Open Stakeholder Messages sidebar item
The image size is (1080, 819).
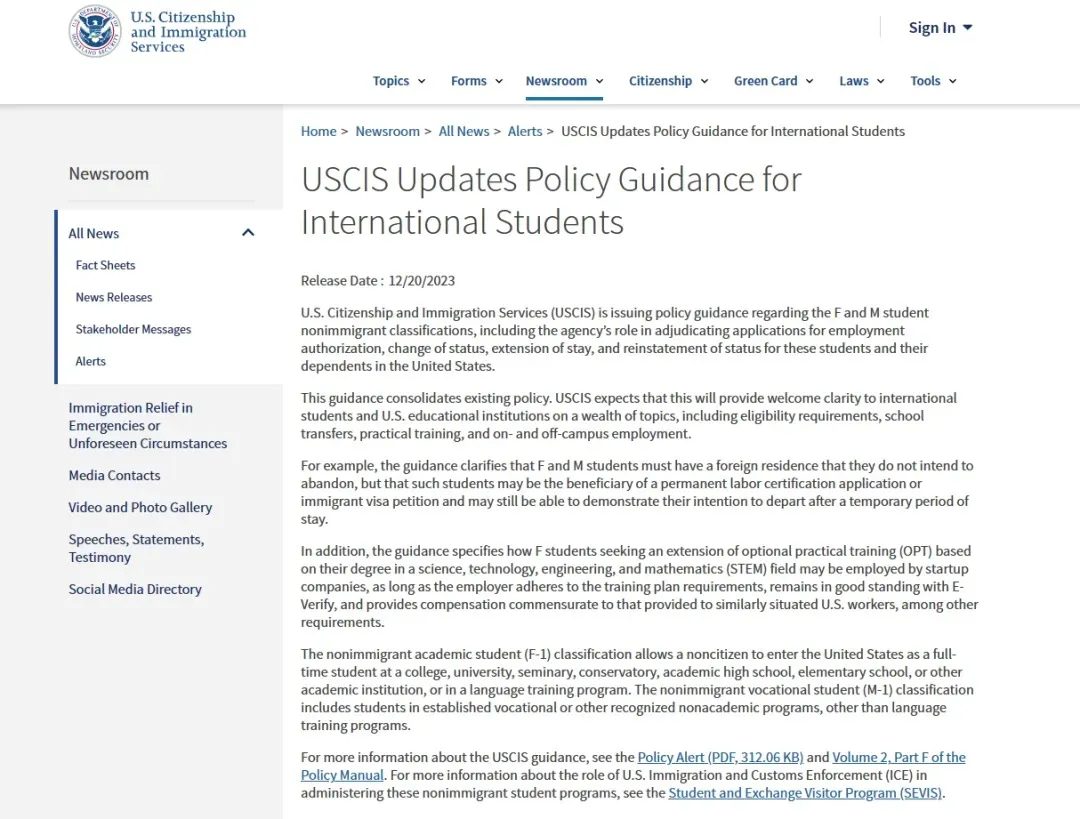133,329
